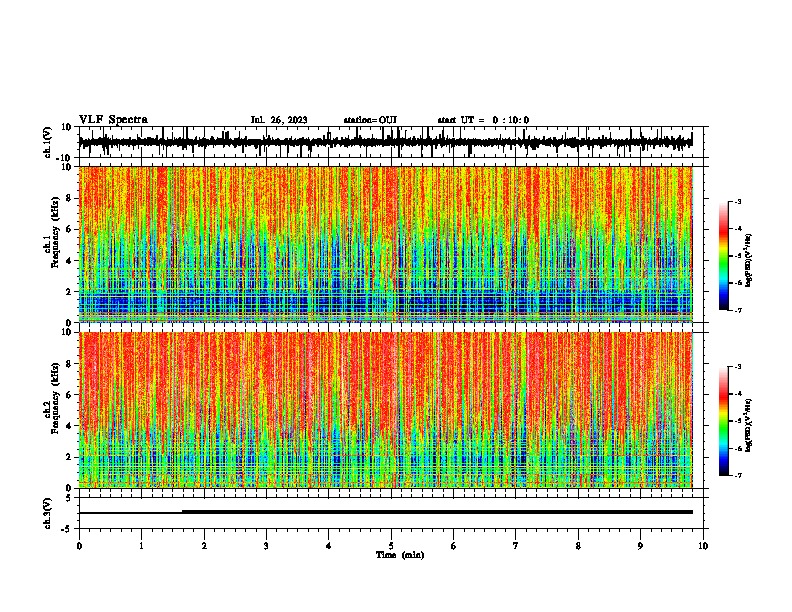This screenshot has width=792, height=612.
Task: Click the "VLF Spectra" plot title
Action: pyautogui.click(x=113, y=120)
